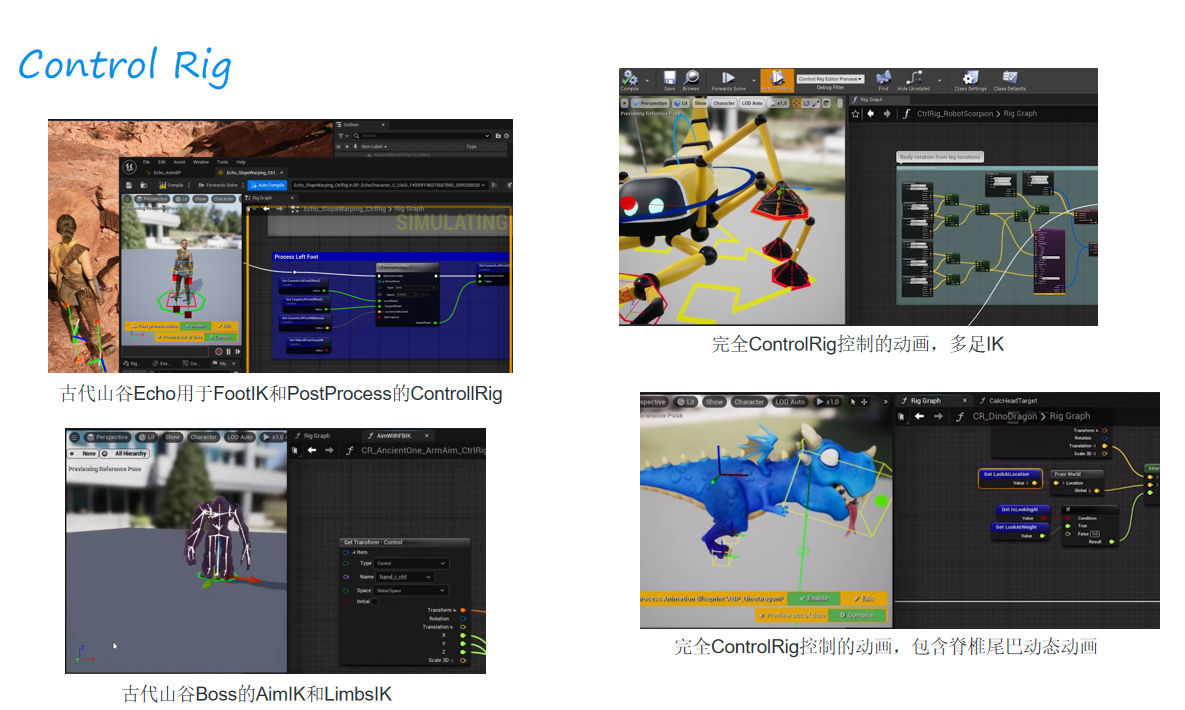
Task: Open Tools menu in Echo editor window
Action: click(x=222, y=162)
